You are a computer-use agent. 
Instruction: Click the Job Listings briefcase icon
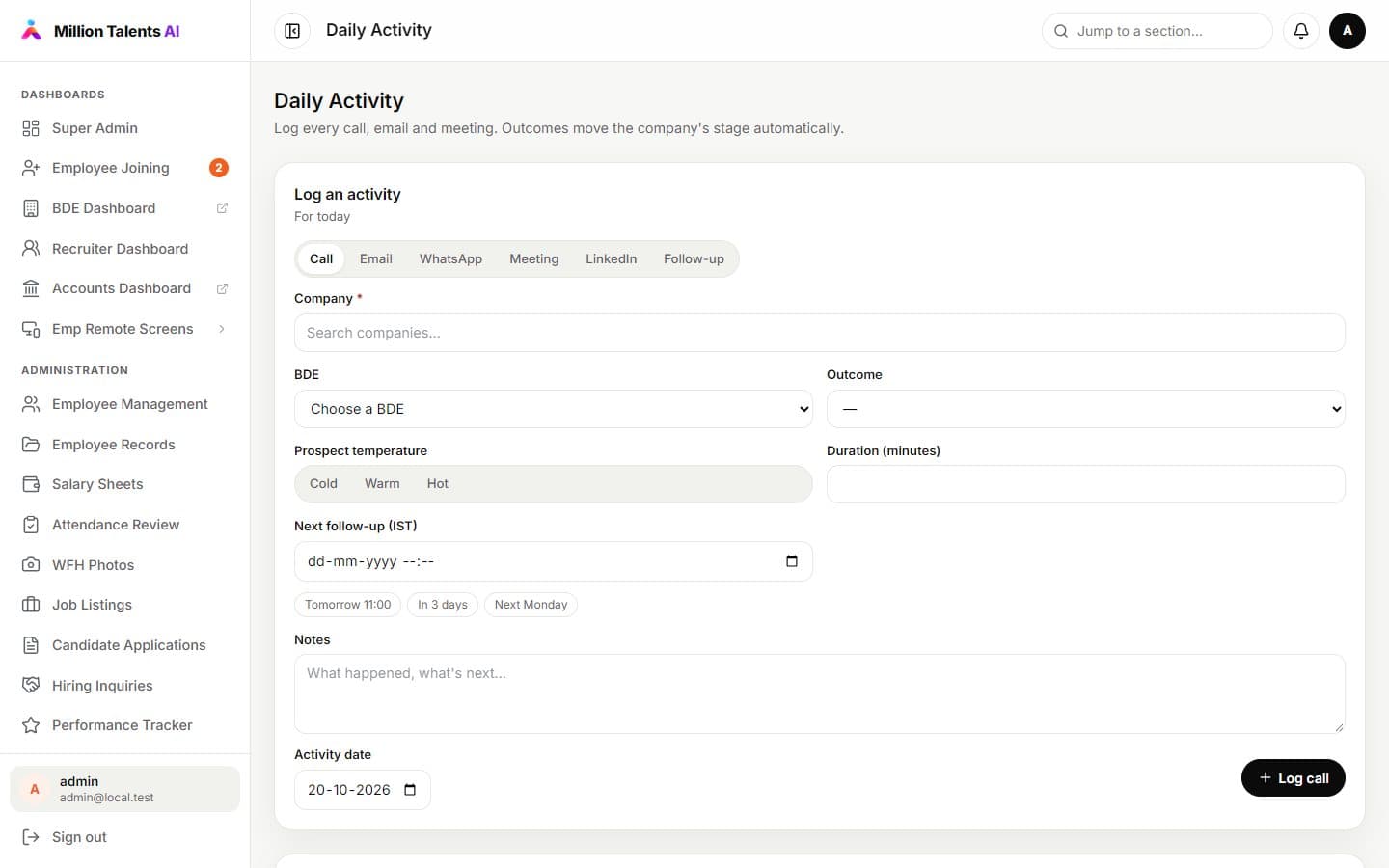(31, 605)
